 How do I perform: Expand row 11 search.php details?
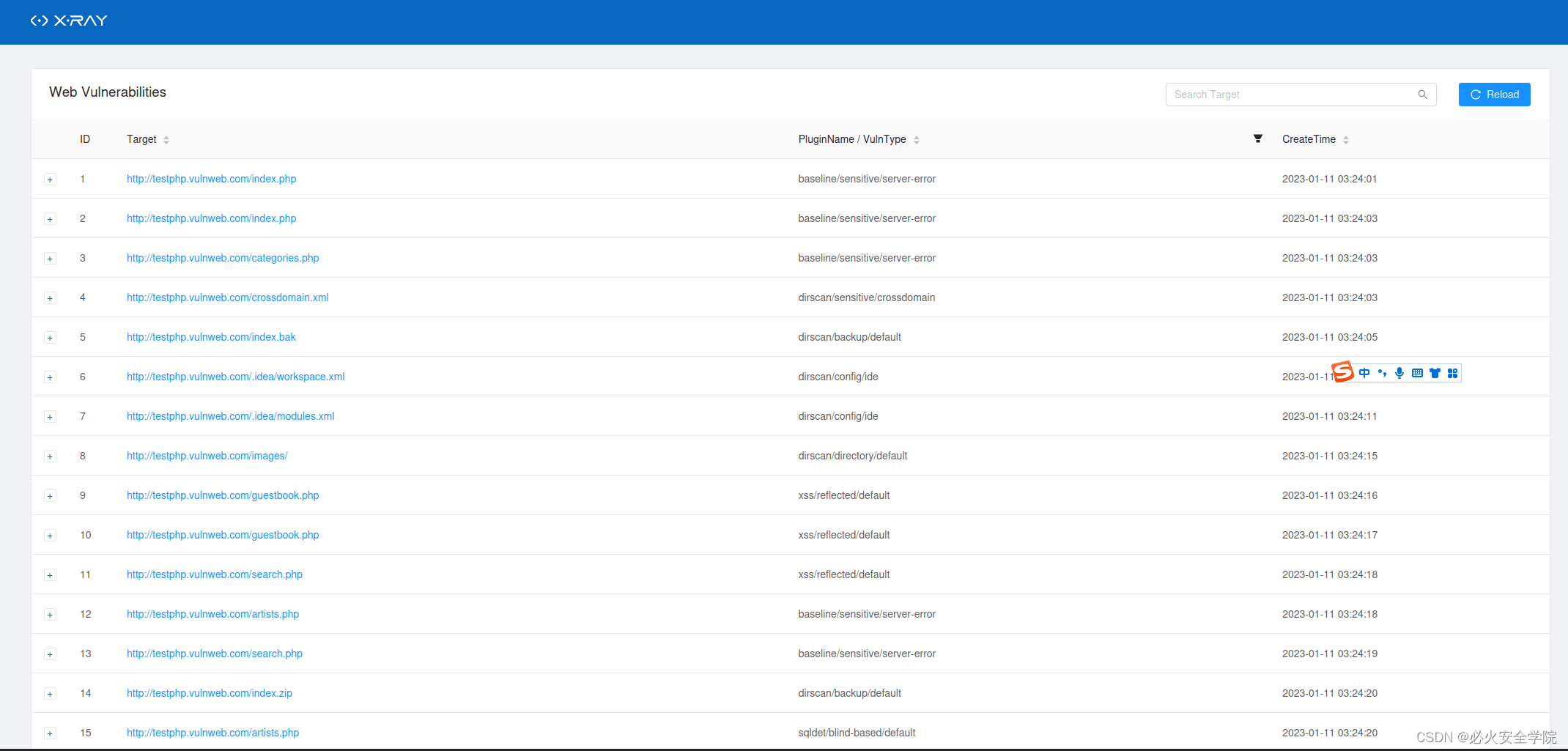tap(50, 575)
